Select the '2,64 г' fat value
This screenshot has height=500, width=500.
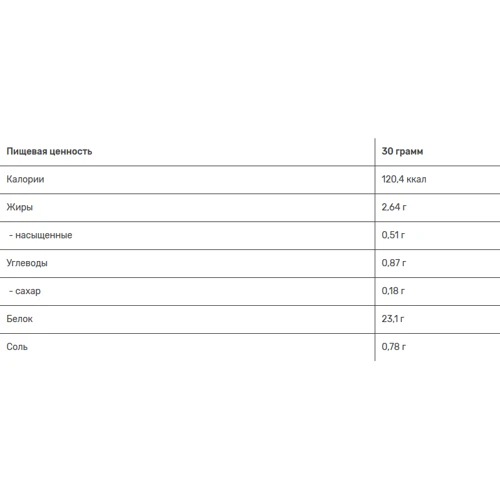(394, 207)
